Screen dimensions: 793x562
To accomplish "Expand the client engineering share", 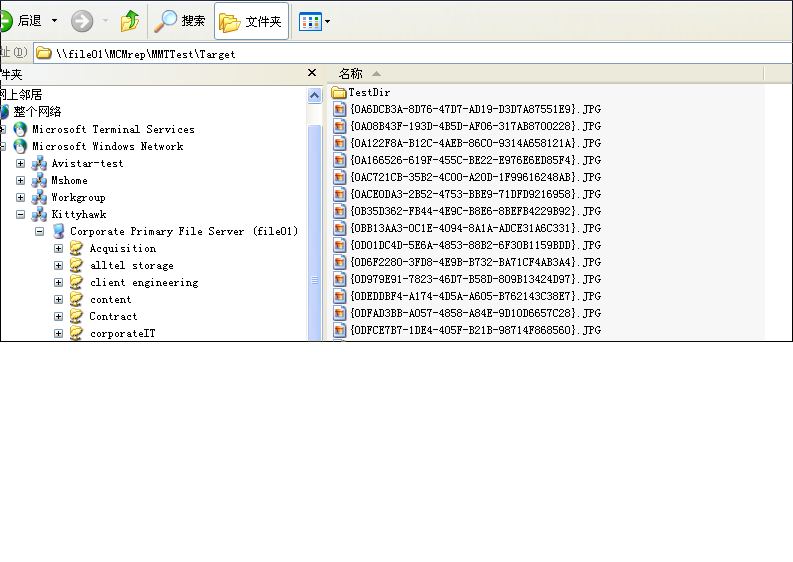I will (x=59, y=282).
